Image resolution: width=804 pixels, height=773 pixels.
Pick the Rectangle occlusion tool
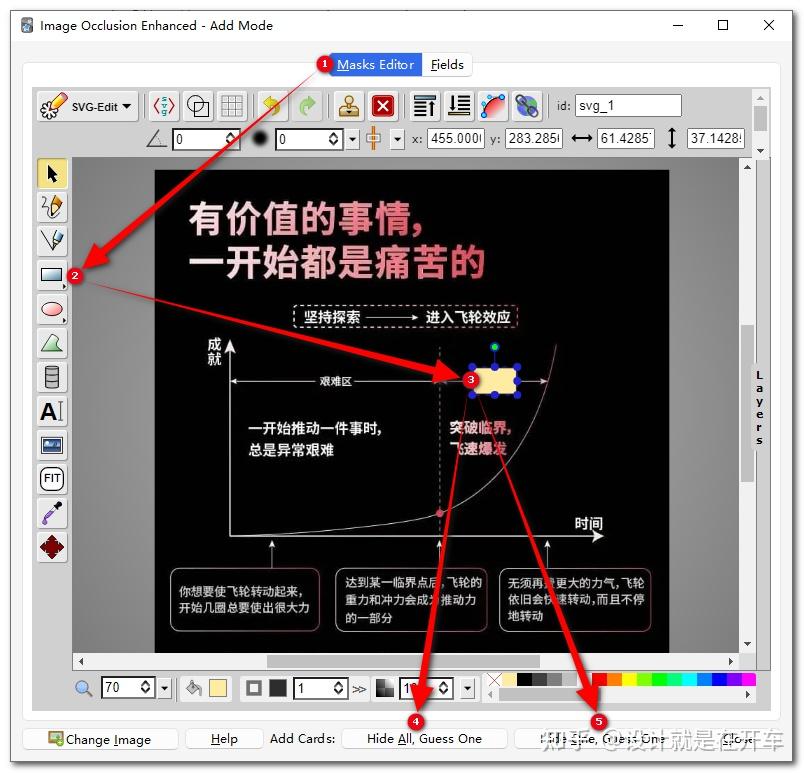coord(51,274)
